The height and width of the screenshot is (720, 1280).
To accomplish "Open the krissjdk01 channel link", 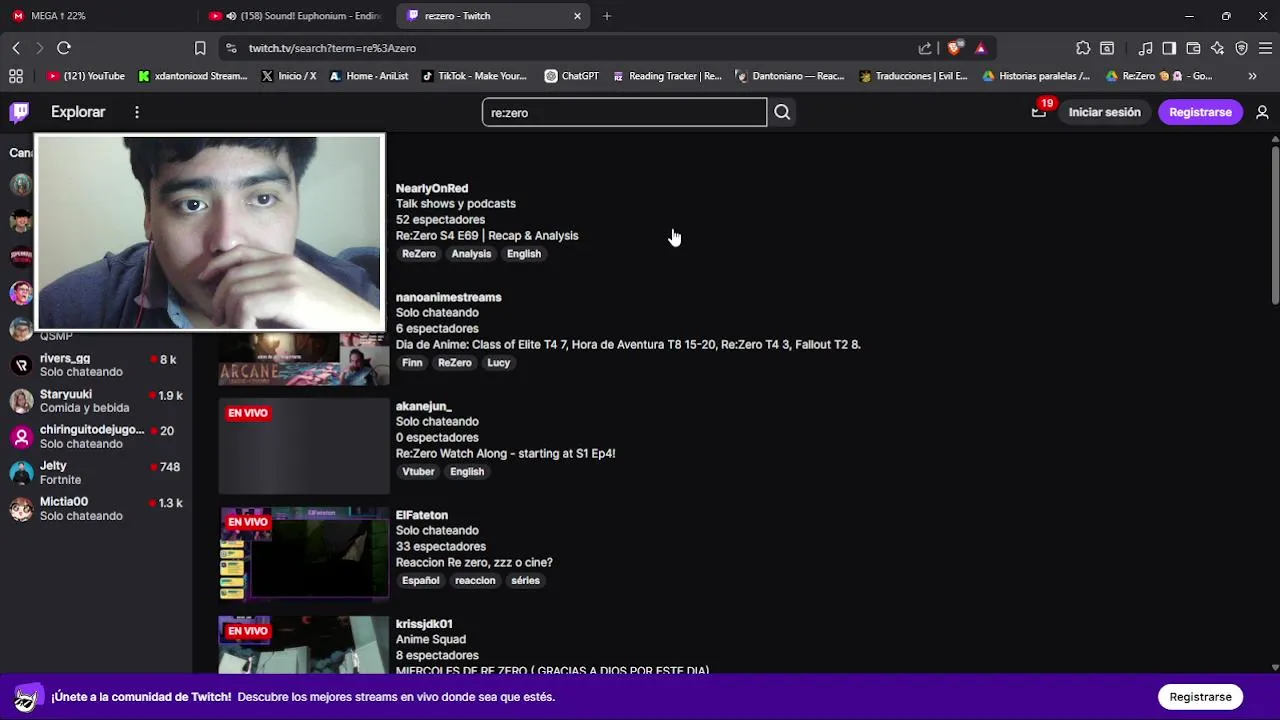I will coord(424,624).
